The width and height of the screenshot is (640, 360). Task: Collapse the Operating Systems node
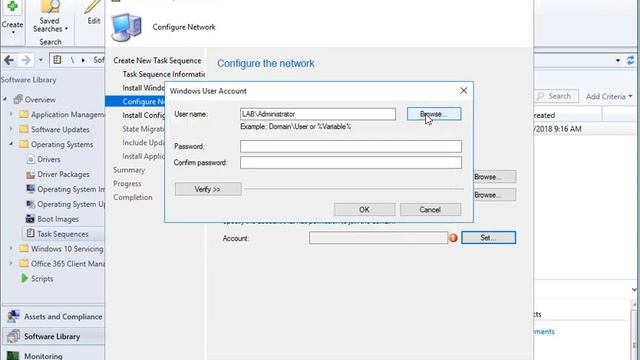pos(11,144)
